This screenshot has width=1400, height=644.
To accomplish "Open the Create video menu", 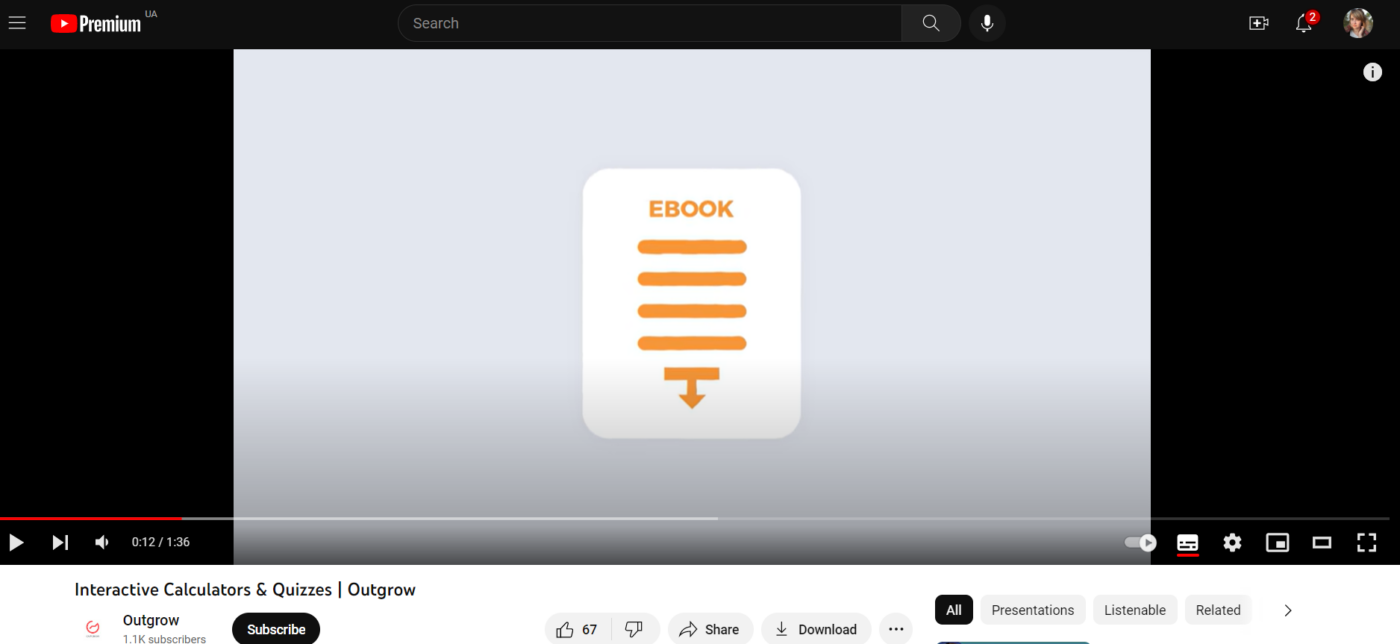I will point(1259,23).
